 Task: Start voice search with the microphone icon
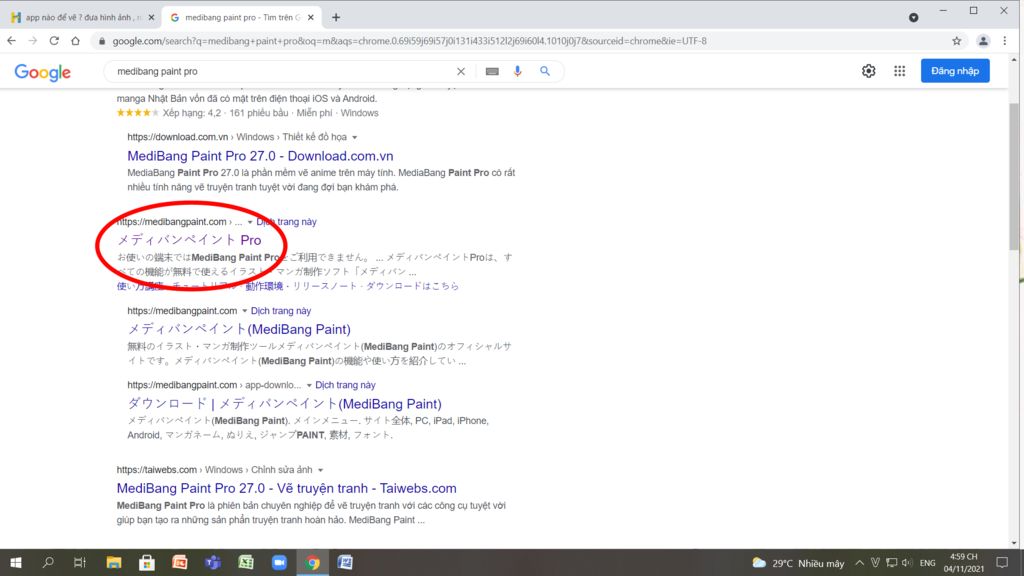[517, 71]
